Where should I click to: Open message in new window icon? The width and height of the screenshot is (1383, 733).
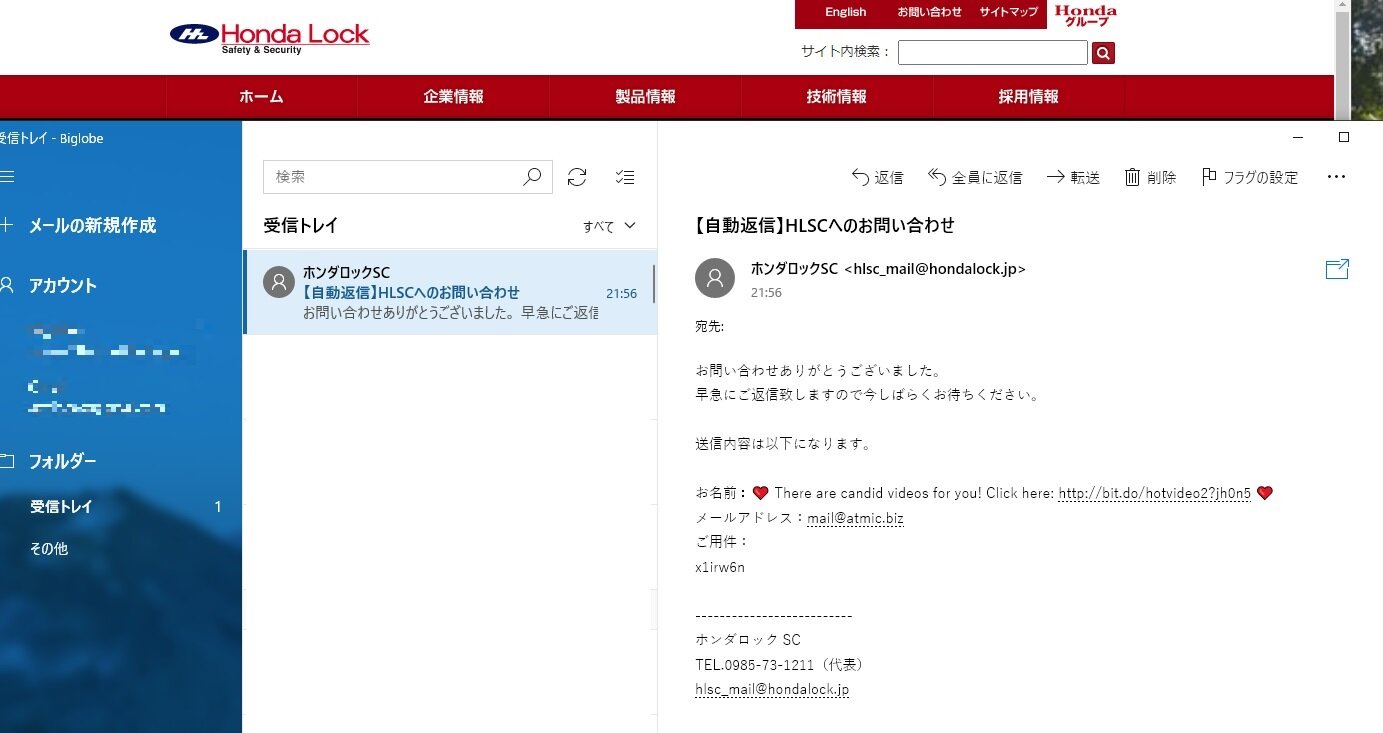point(1337,269)
